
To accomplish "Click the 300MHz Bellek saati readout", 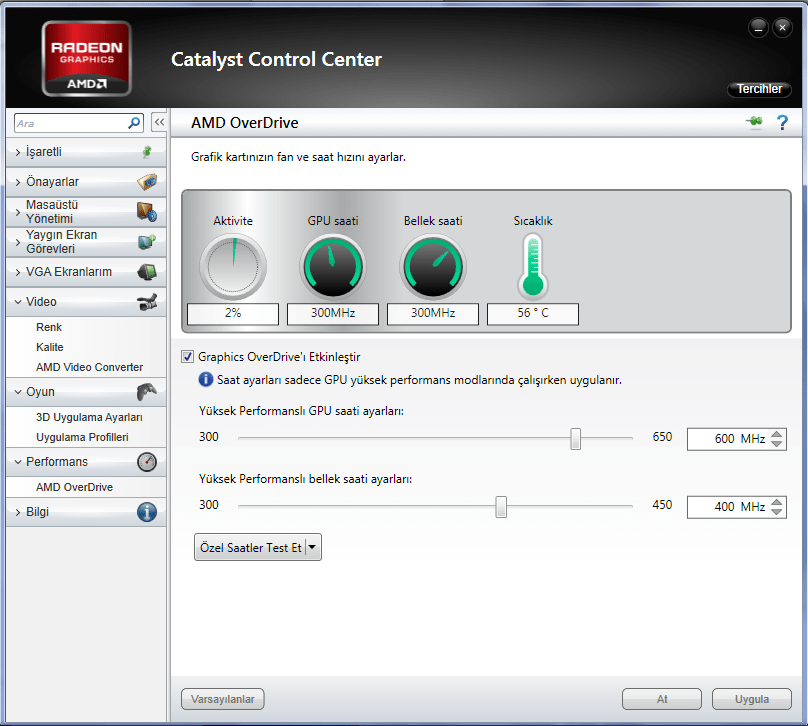I will [433, 313].
